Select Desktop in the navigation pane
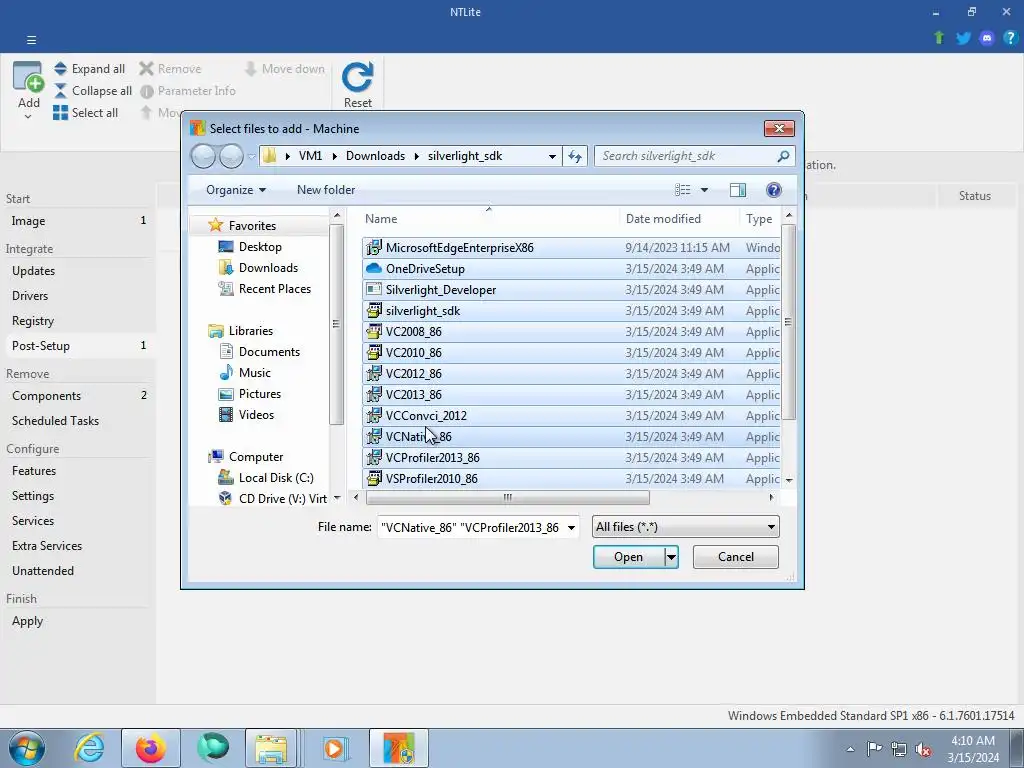 [x=260, y=247]
